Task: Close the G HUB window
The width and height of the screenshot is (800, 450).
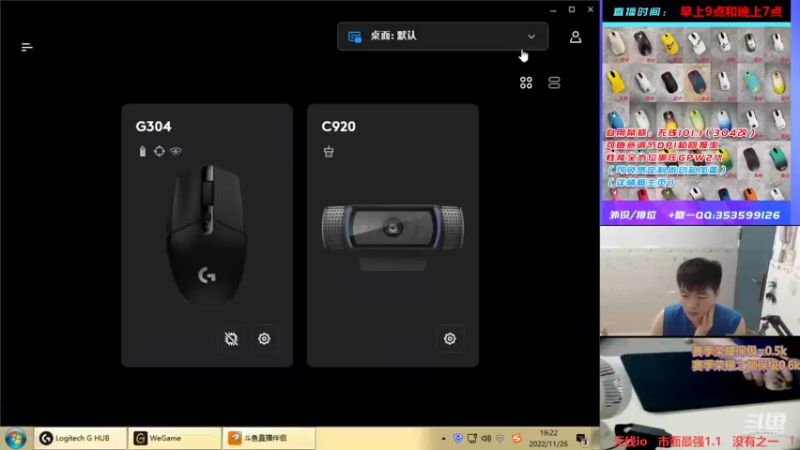Action: [x=590, y=10]
